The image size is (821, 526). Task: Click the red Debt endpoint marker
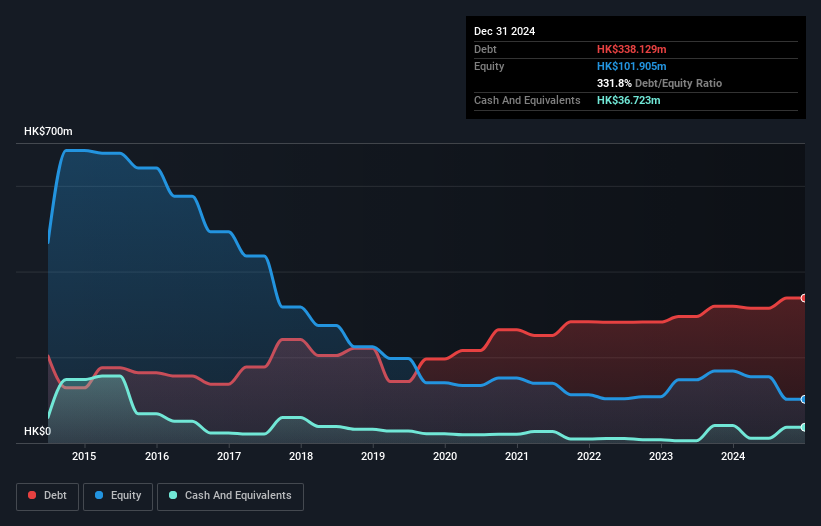coord(804,298)
